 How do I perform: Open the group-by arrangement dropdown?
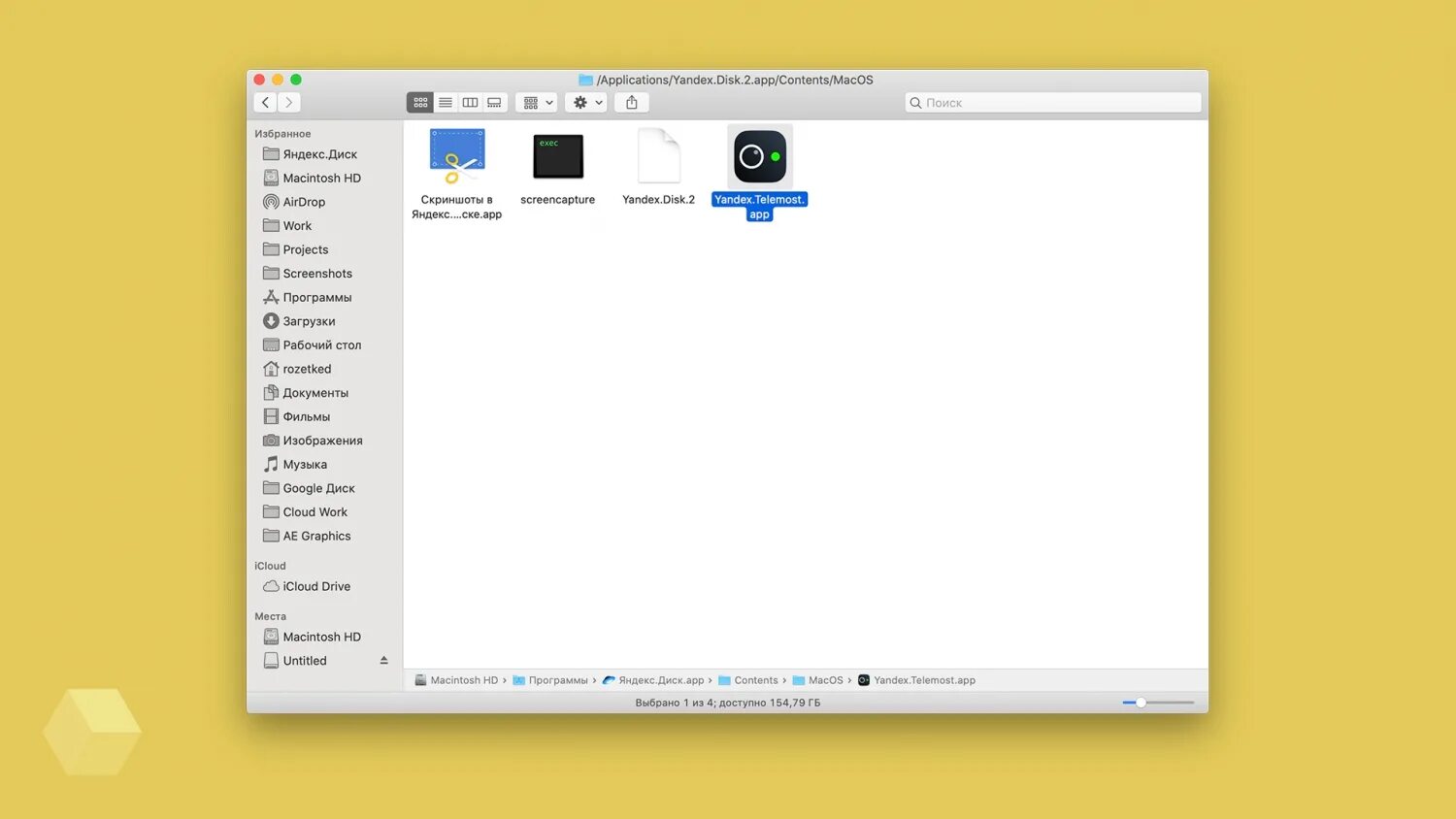(537, 102)
